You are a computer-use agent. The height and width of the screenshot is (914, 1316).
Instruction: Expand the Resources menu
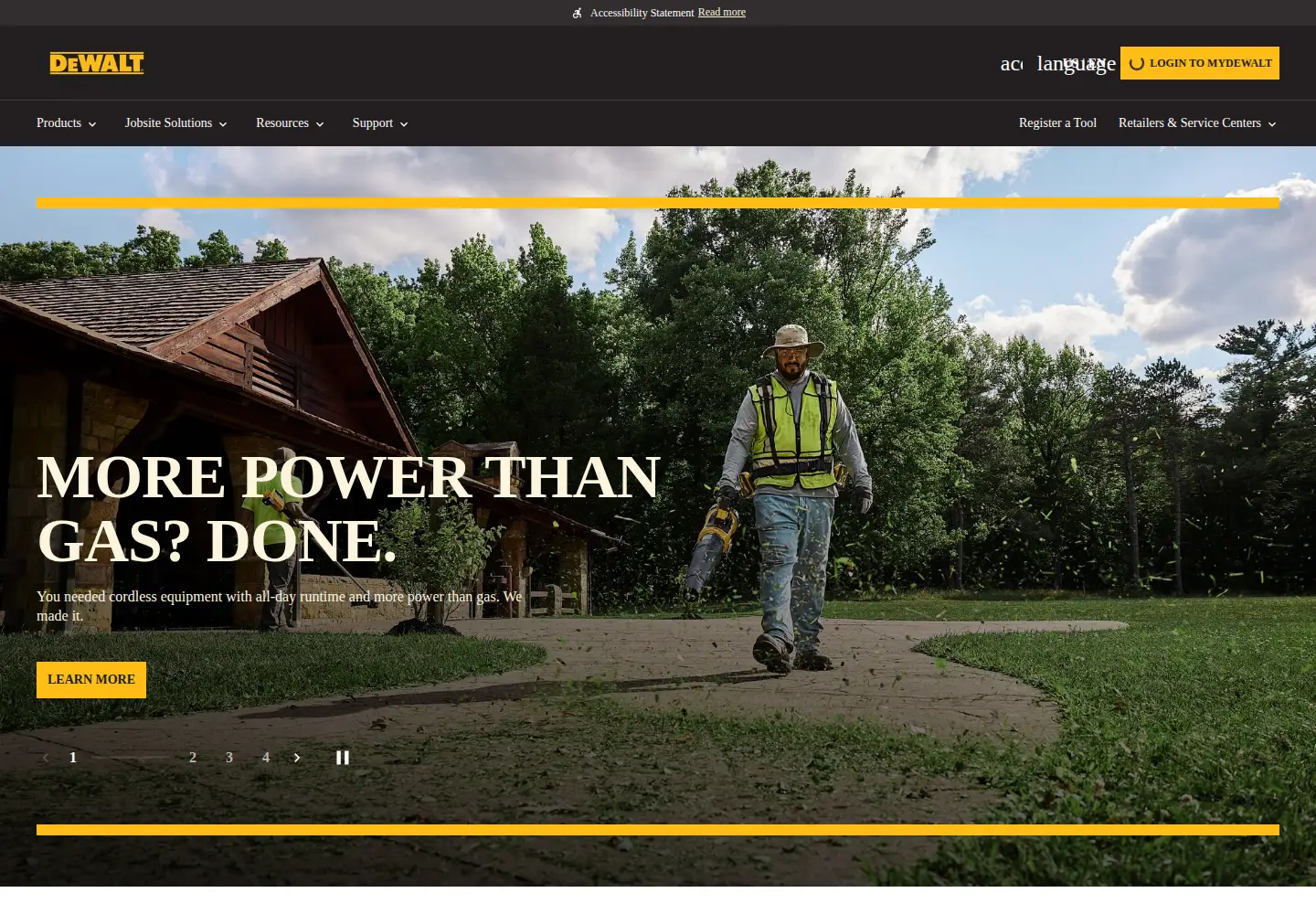(x=290, y=123)
